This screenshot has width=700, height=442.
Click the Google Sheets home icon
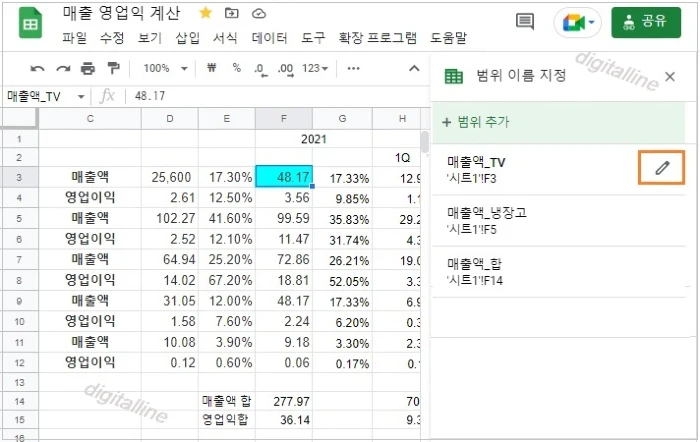pos(30,24)
